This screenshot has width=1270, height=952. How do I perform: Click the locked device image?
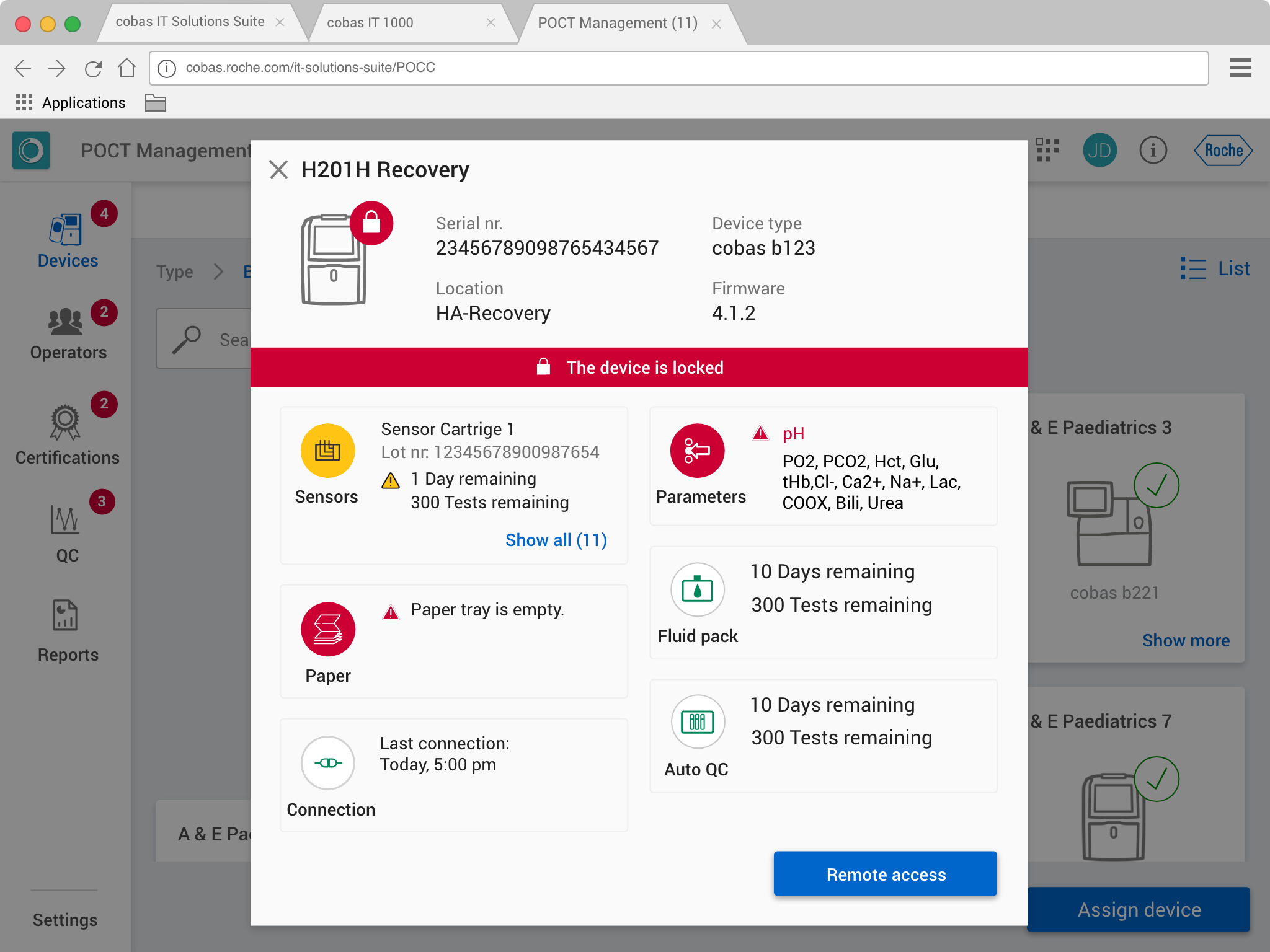[x=335, y=259]
